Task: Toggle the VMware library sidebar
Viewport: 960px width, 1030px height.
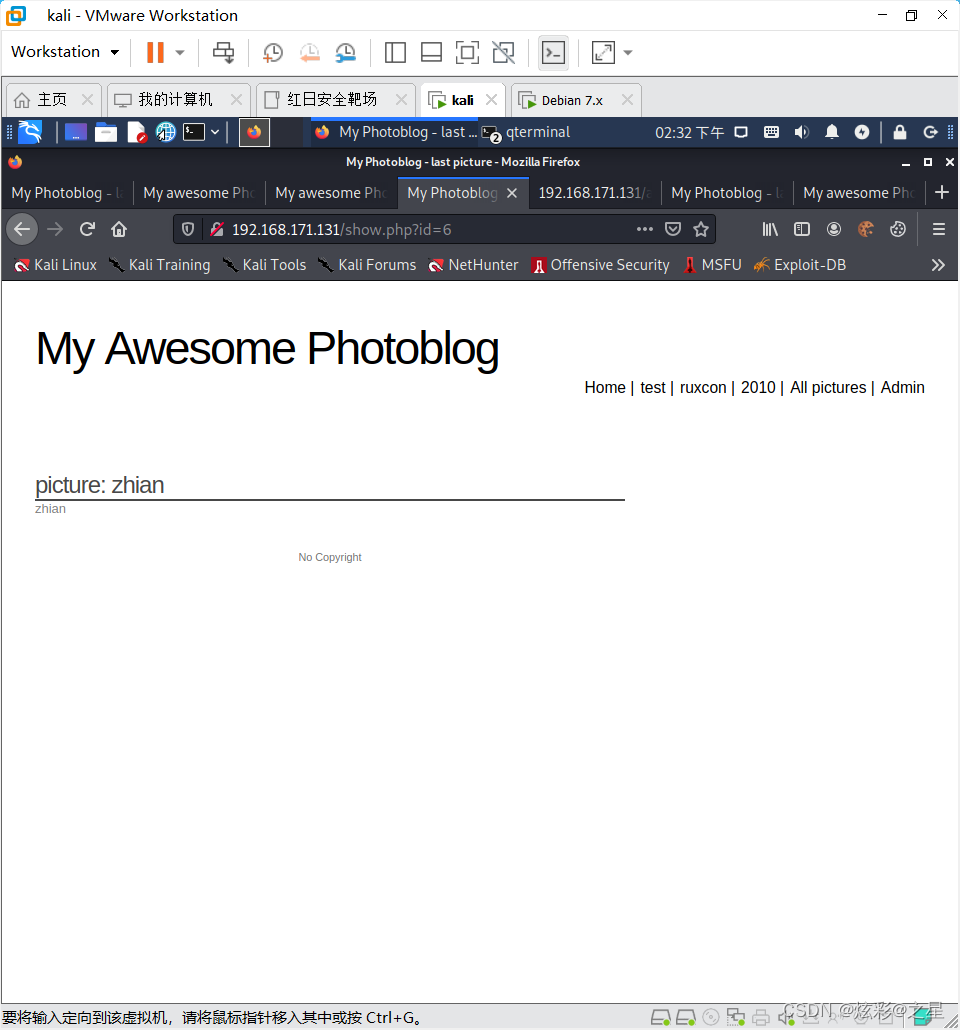Action: [395, 53]
